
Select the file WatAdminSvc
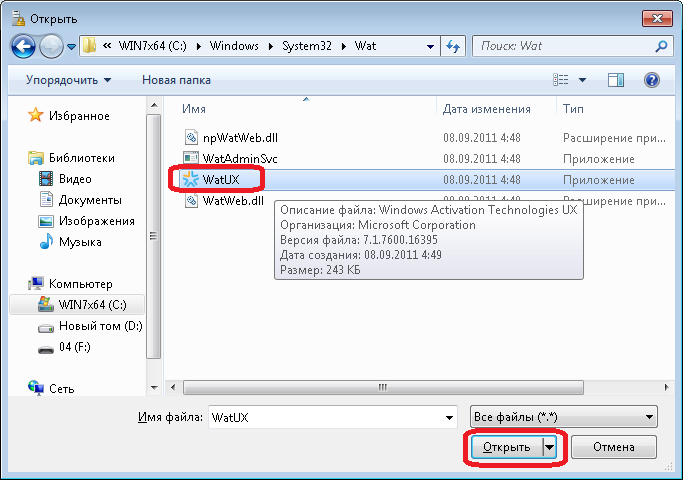coord(240,159)
